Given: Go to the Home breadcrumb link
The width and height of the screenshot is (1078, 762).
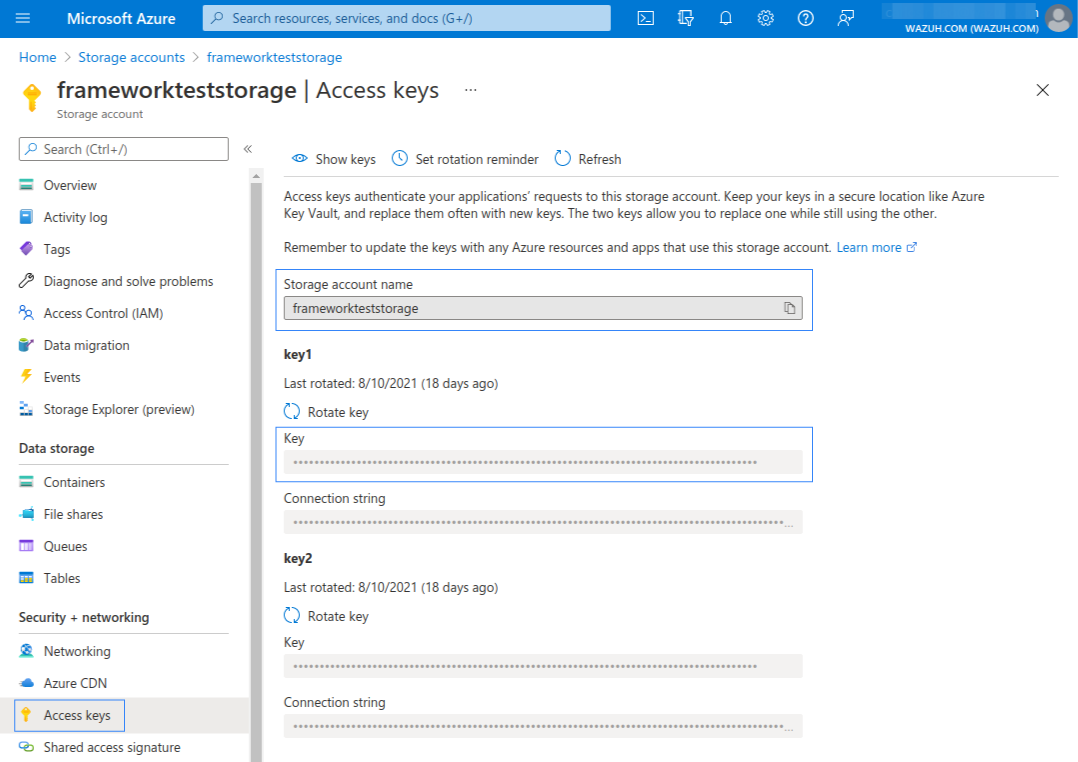Looking at the screenshot, I should pyautogui.click(x=38, y=57).
